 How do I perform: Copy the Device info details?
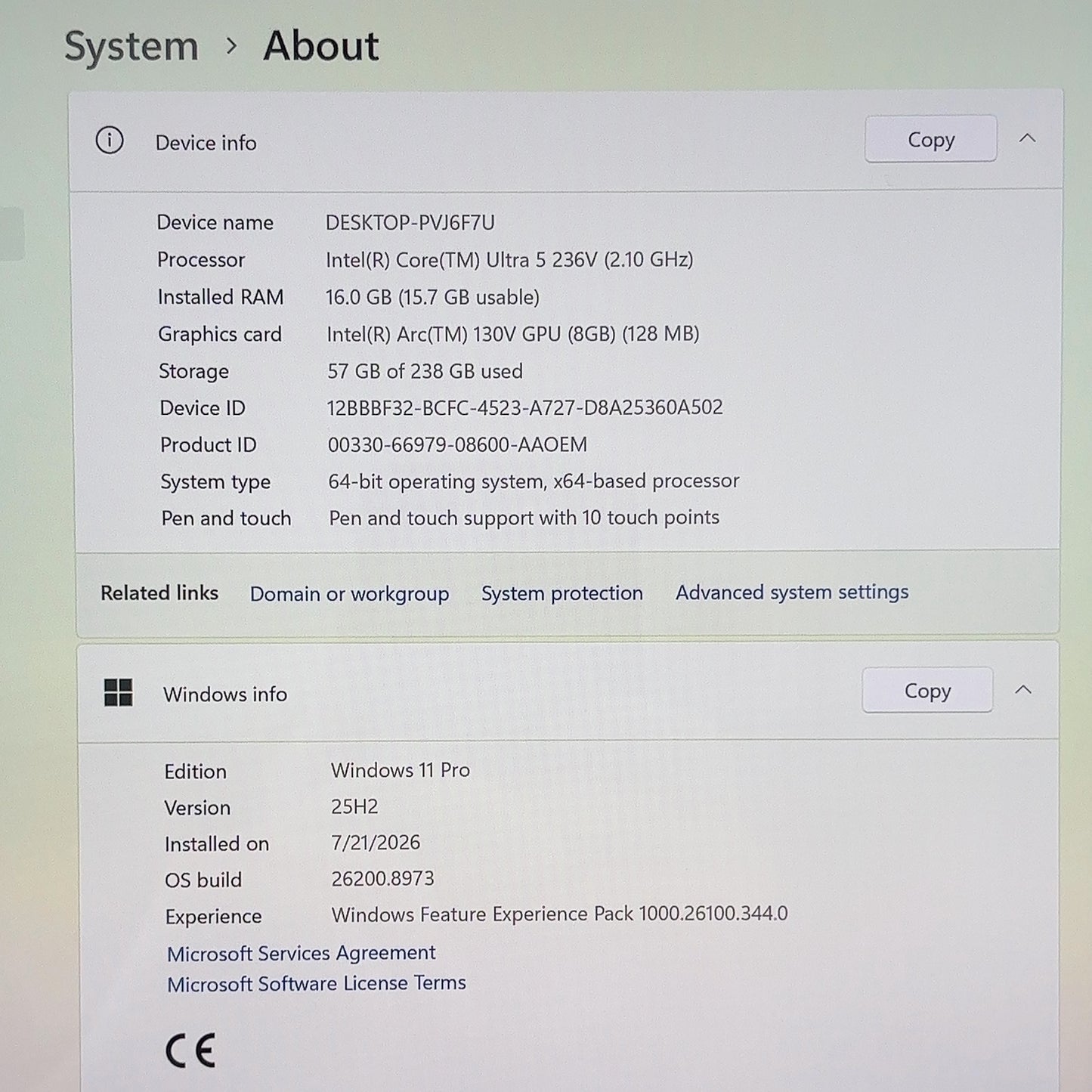(930, 139)
